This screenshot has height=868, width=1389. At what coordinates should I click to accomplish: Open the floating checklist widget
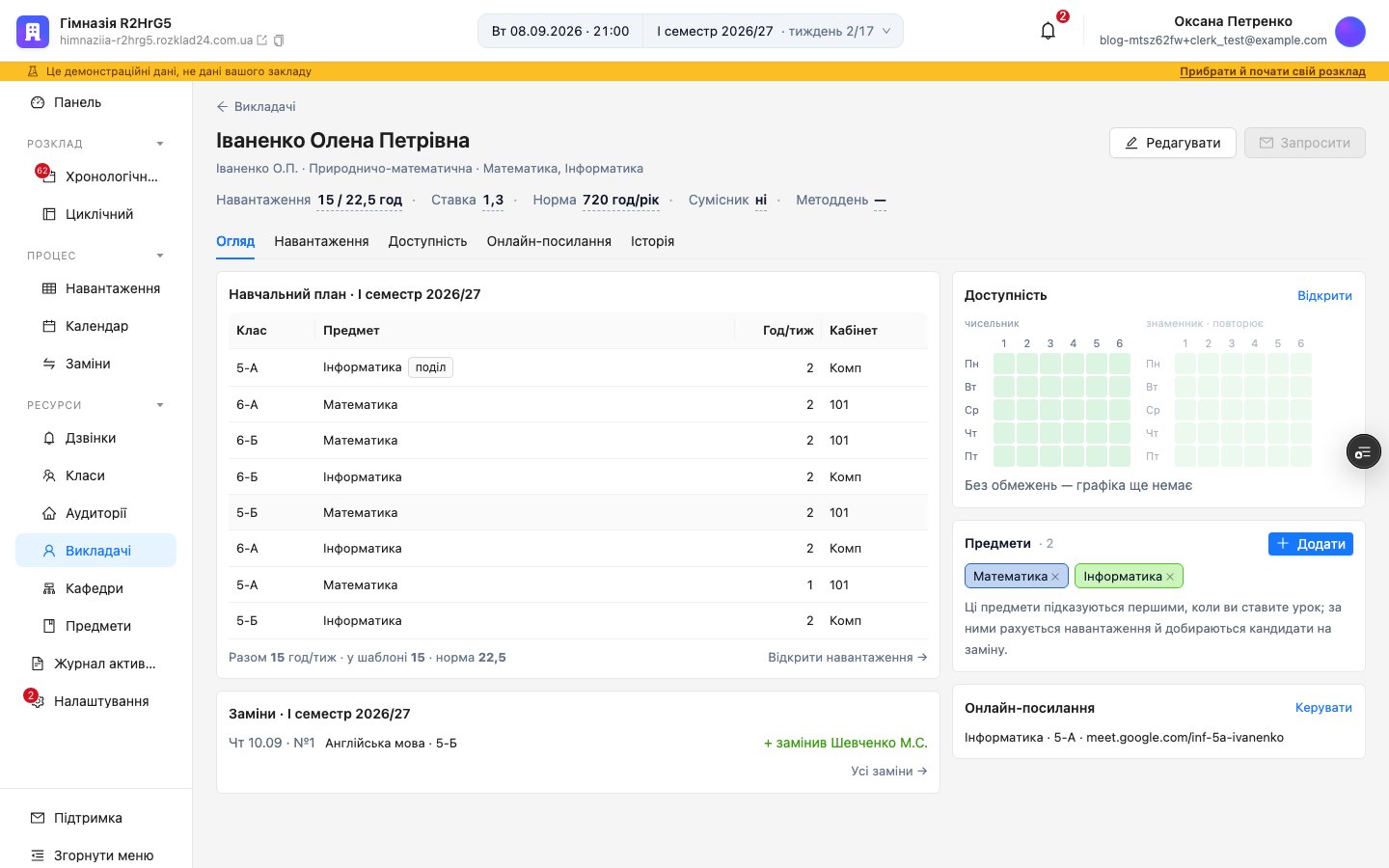tap(1363, 451)
